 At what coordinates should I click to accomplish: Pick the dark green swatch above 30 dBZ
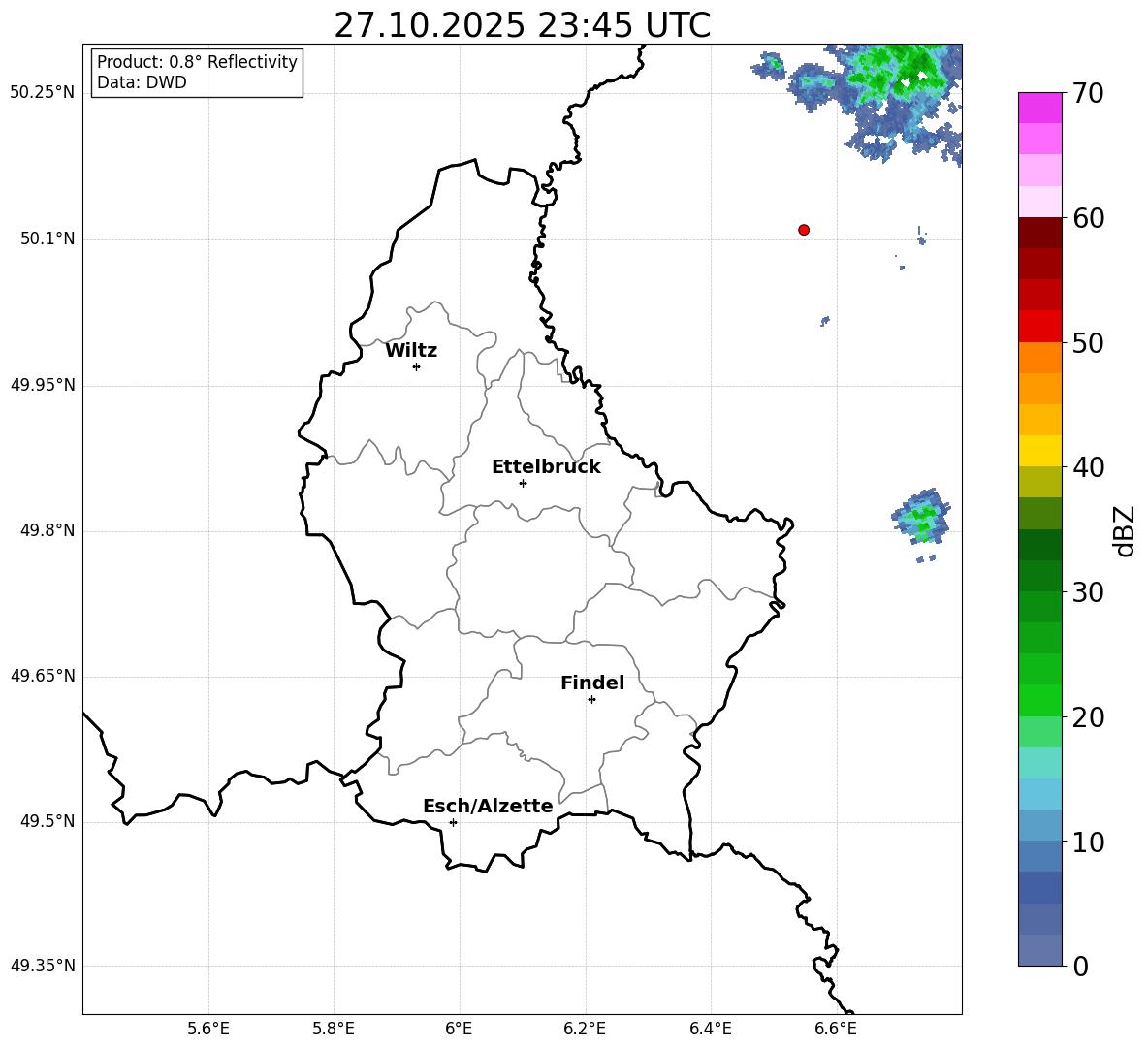(1039, 576)
